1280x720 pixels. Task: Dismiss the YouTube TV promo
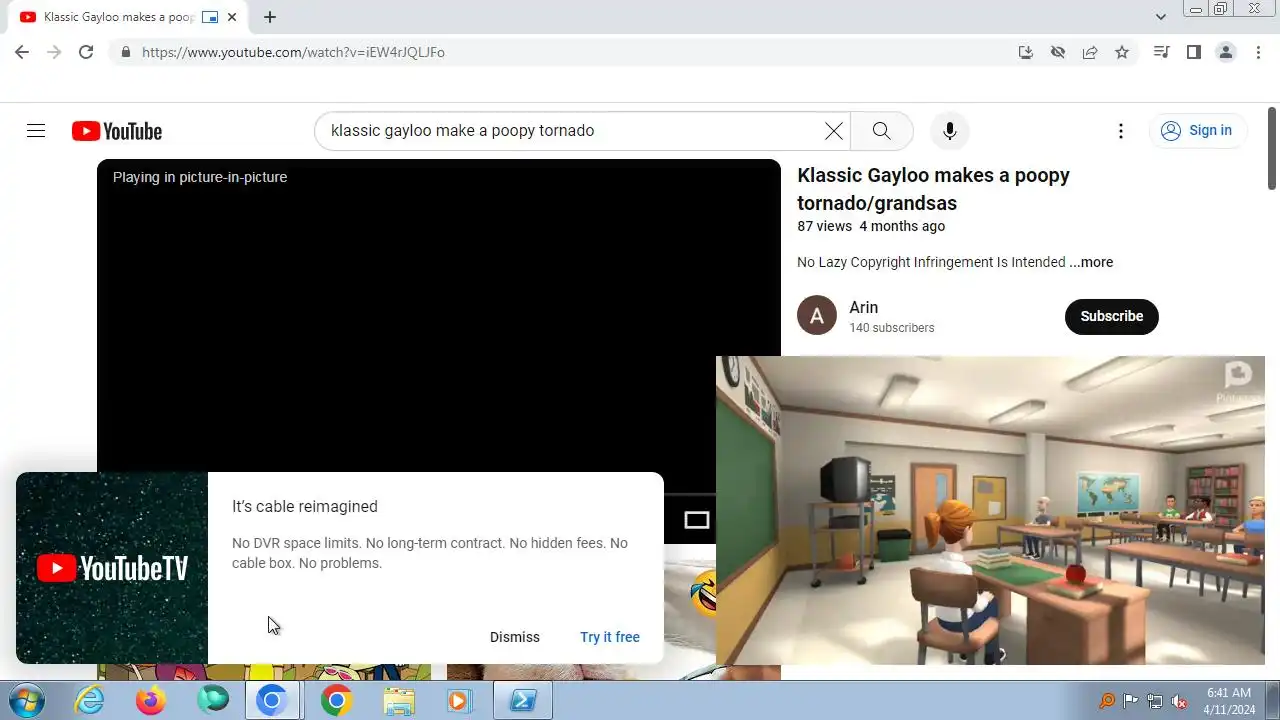pos(515,637)
